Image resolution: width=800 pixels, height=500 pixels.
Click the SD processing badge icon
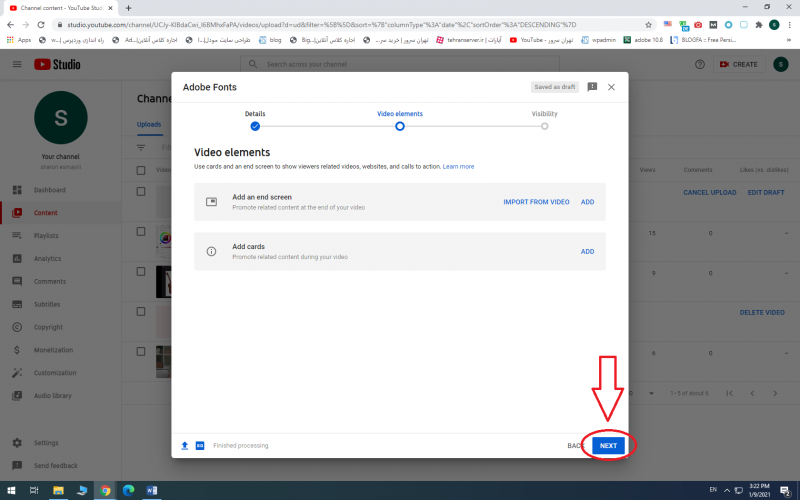[x=200, y=445]
